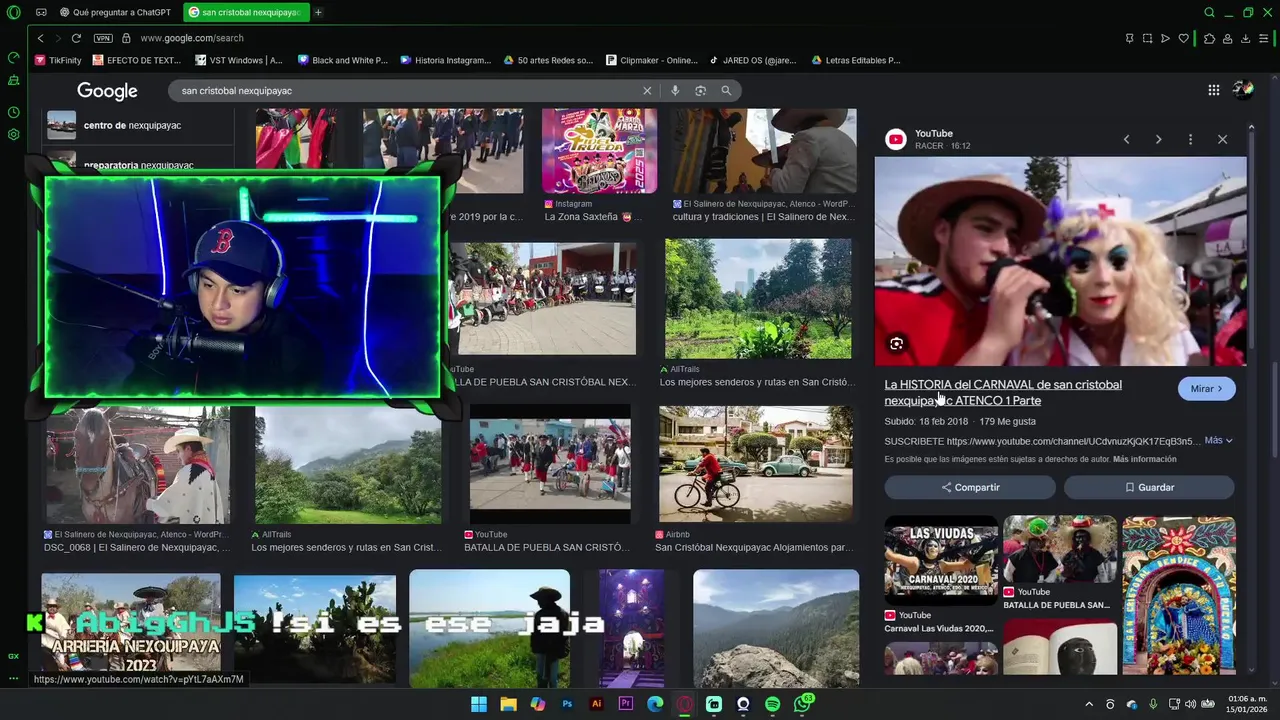Viewport: 1280px width, 720px height.
Task: Launch Premiere Pro from the taskbar
Action: (x=626, y=704)
